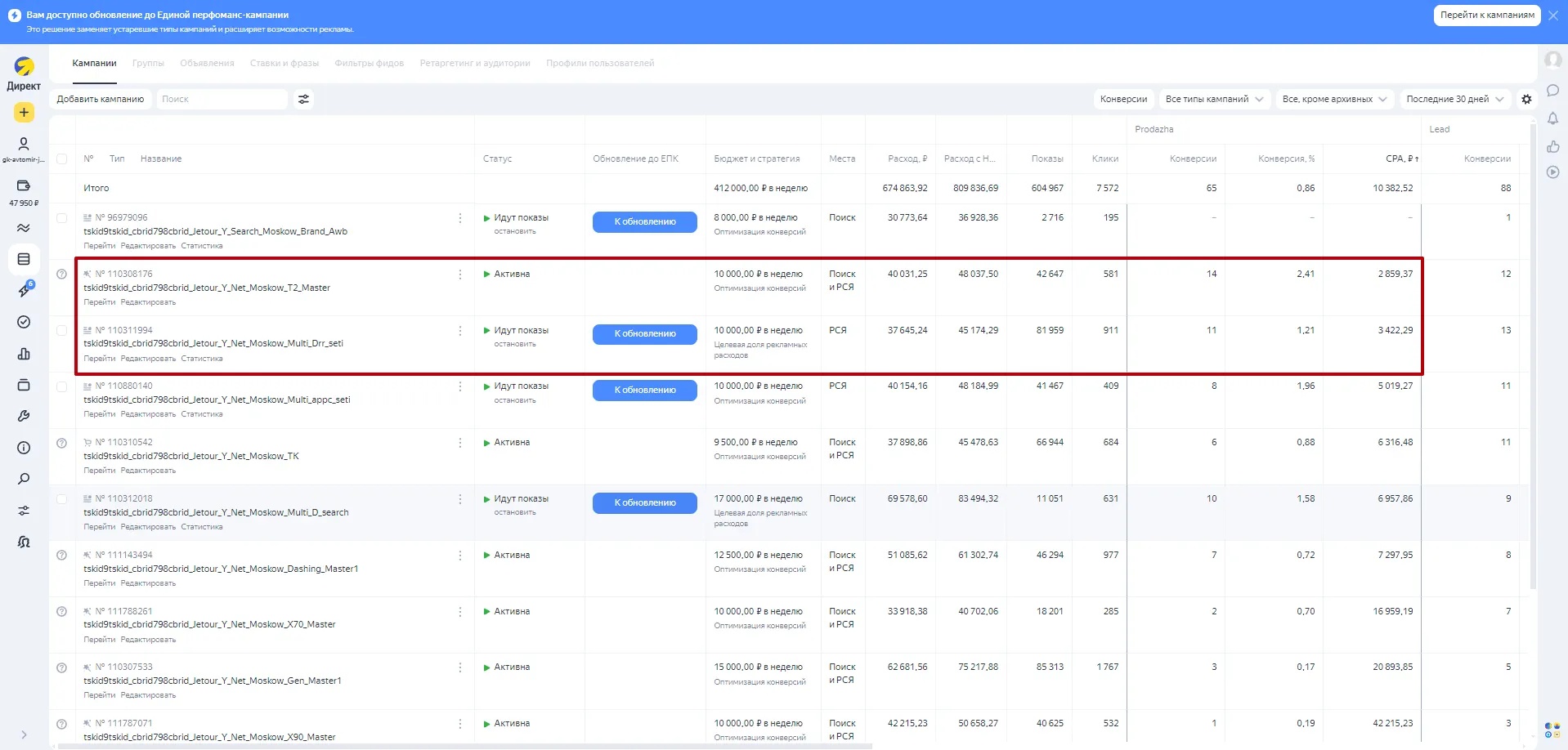
Task: Select checkbox for campaign 110311994
Action: (x=62, y=331)
